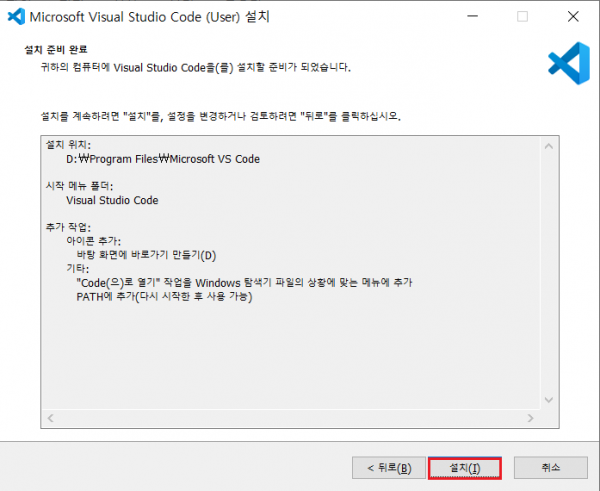Cancel setup with the 취소 button
This screenshot has width=600, height=491.
(x=551, y=468)
